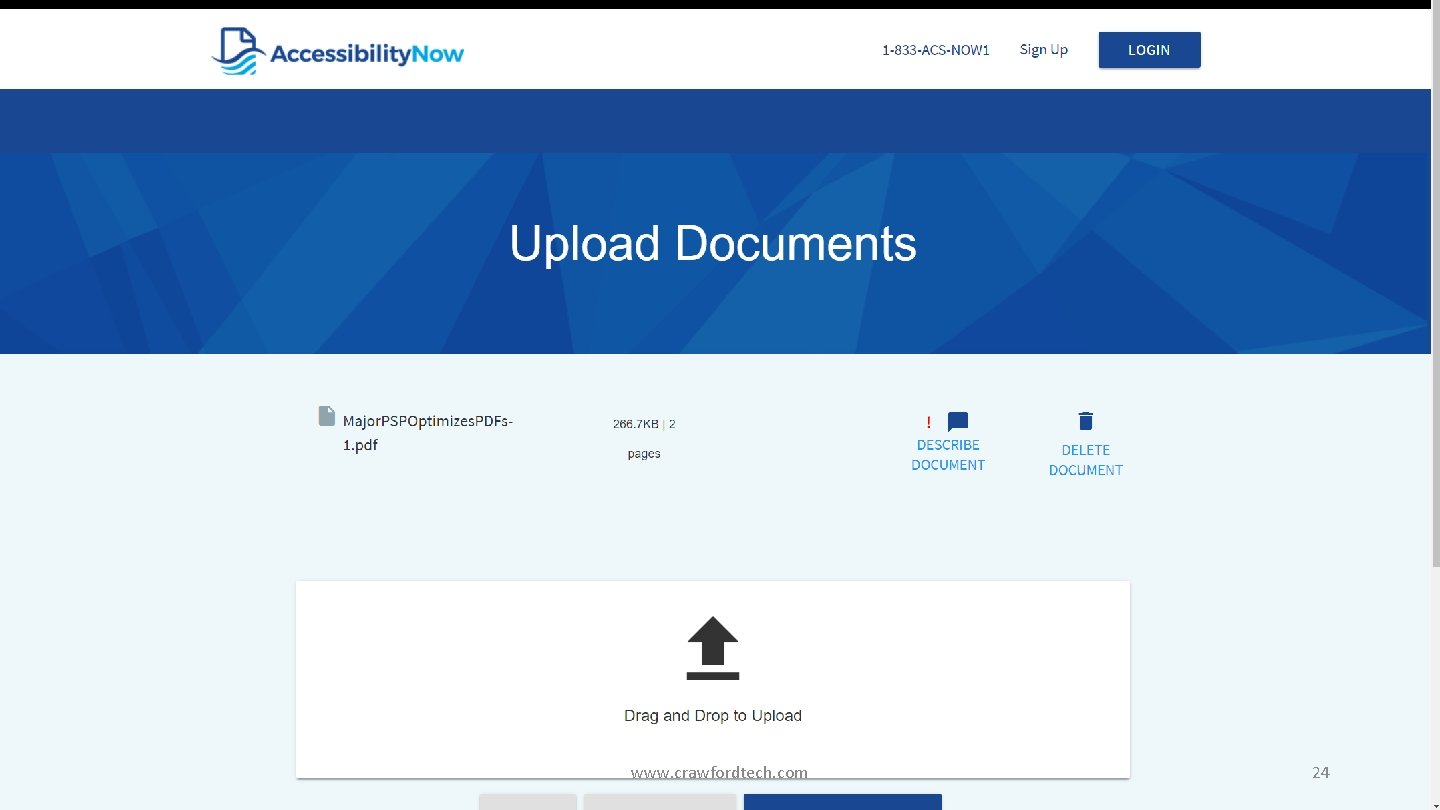Open the Sign Up link
This screenshot has width=1440, height=810.
coord(1044,50)
